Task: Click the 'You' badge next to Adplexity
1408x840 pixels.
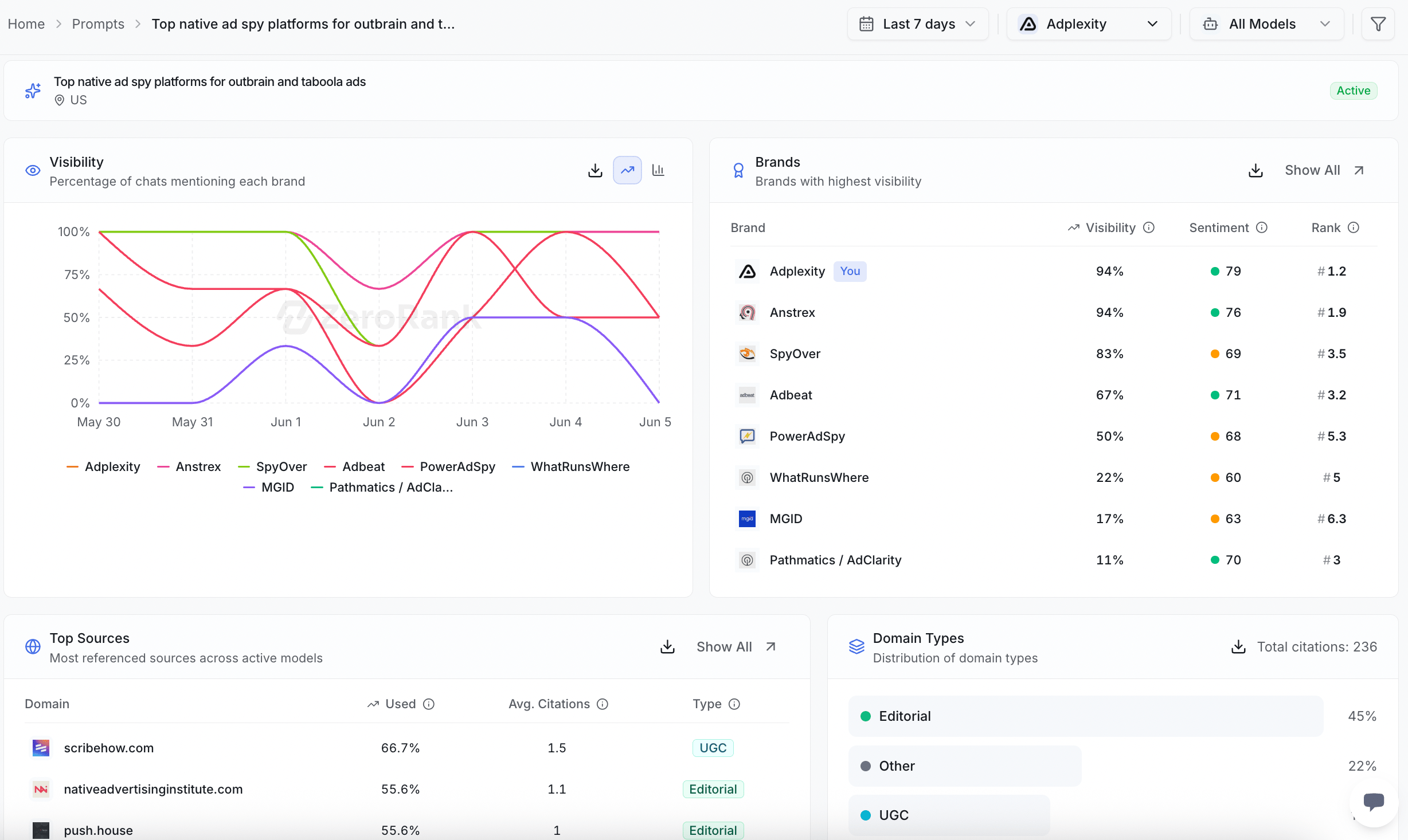Action: 850,272
